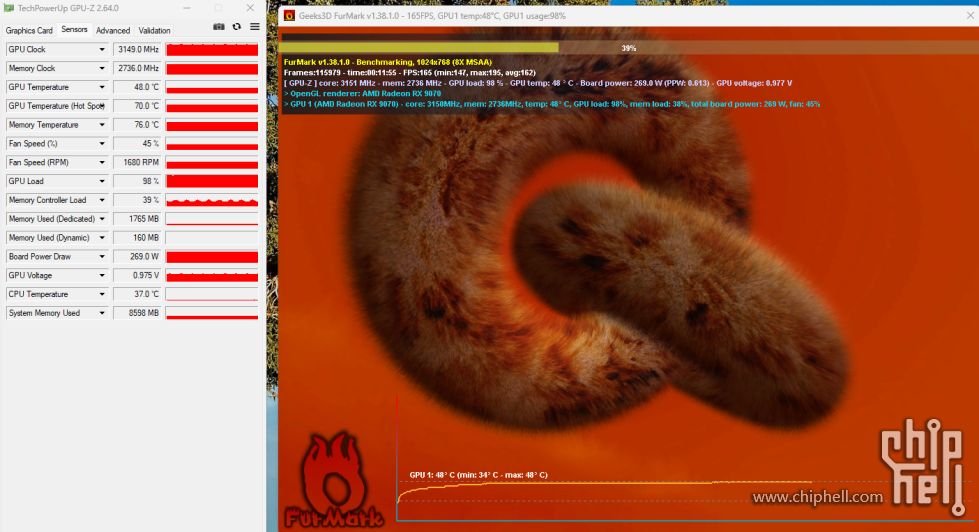This screenshot has width=979, height=532.
Task: Open the Fan Speed (RPM) dropdown
Action: pyautogui.click(x=102, y=162)
